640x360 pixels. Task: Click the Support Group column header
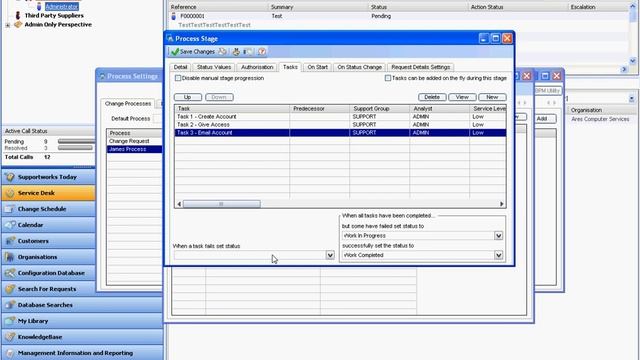coord(380,109)
